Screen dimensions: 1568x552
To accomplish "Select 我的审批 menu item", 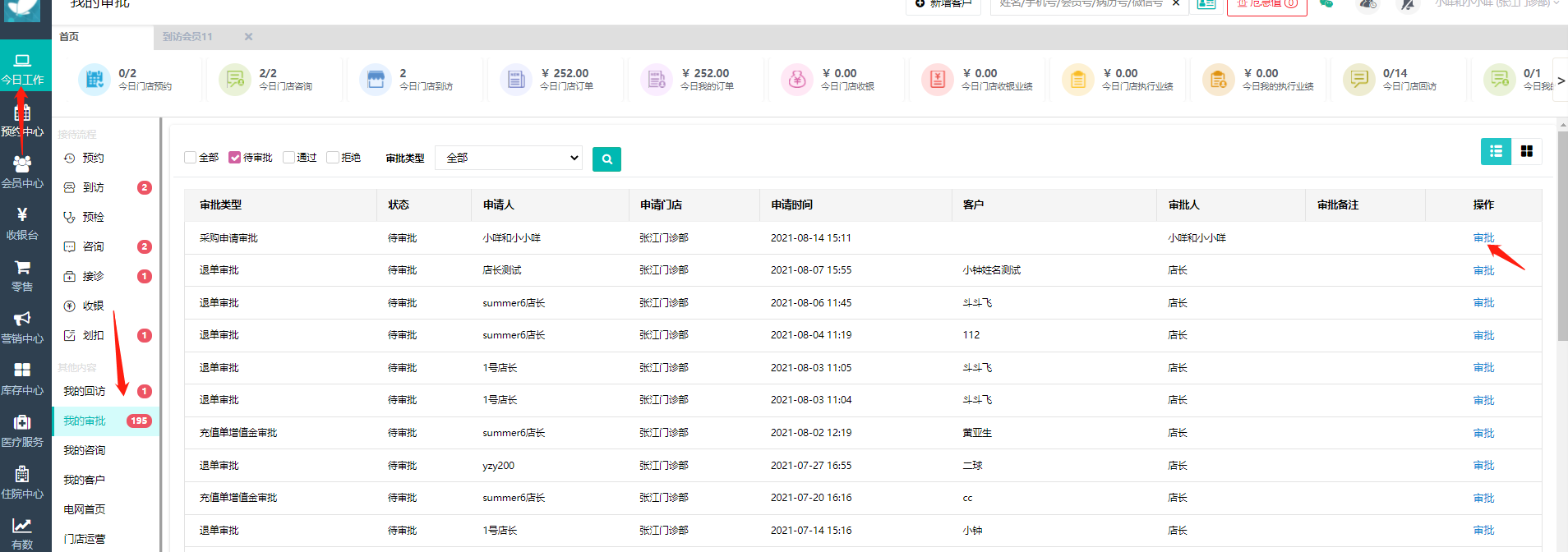I will click(x=105, y=421).
